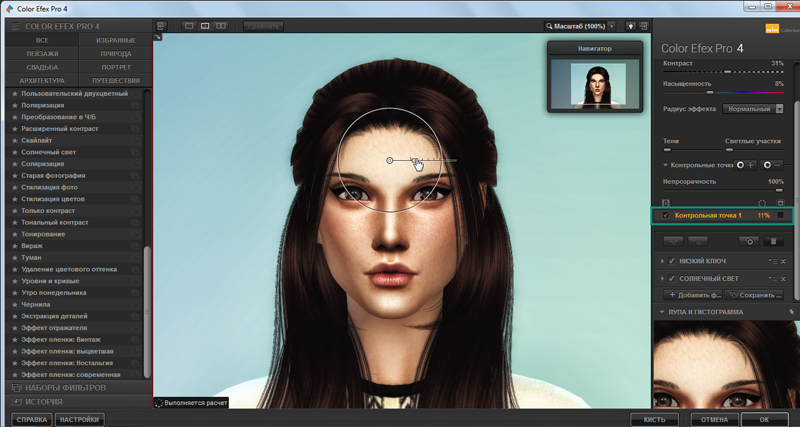Toggle the СОЛНЕЧНЫЙ СВЕТ filter checkbox
The width and height of the screenshot is (800, 427).
coord(671,279)
